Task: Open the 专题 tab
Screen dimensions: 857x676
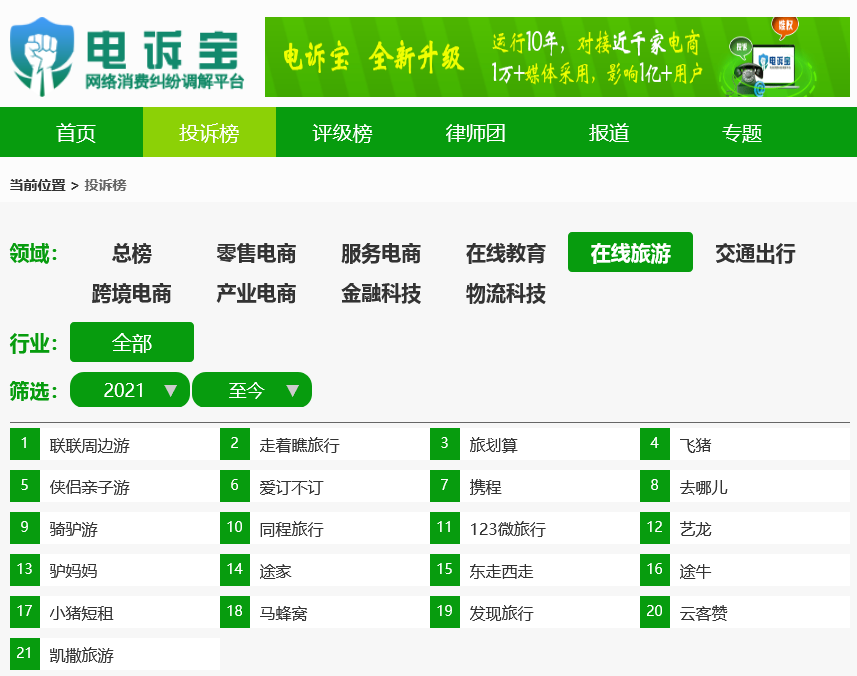Action: click(x=742, y=133)
